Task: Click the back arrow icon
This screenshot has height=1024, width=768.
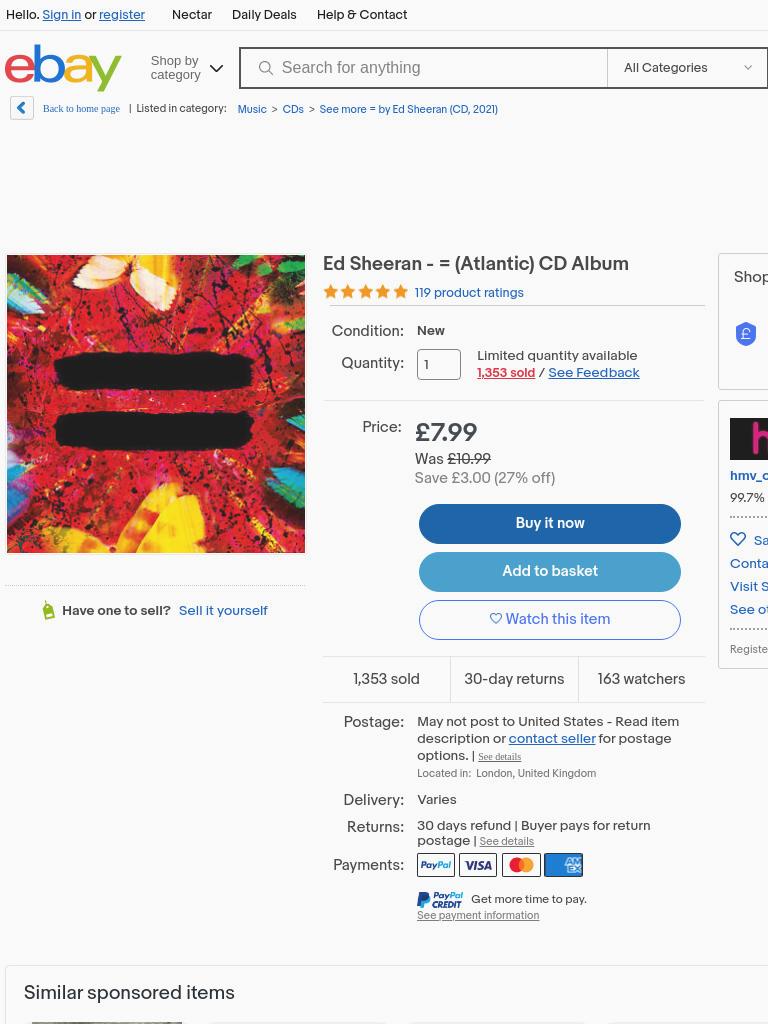Action: pos(22,108)
